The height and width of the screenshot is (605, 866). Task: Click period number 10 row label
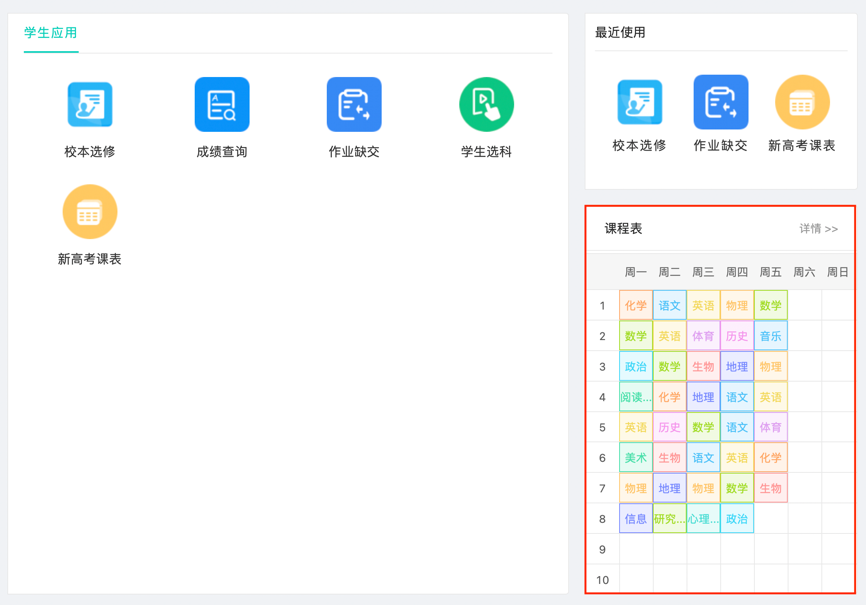coord(602,580)
